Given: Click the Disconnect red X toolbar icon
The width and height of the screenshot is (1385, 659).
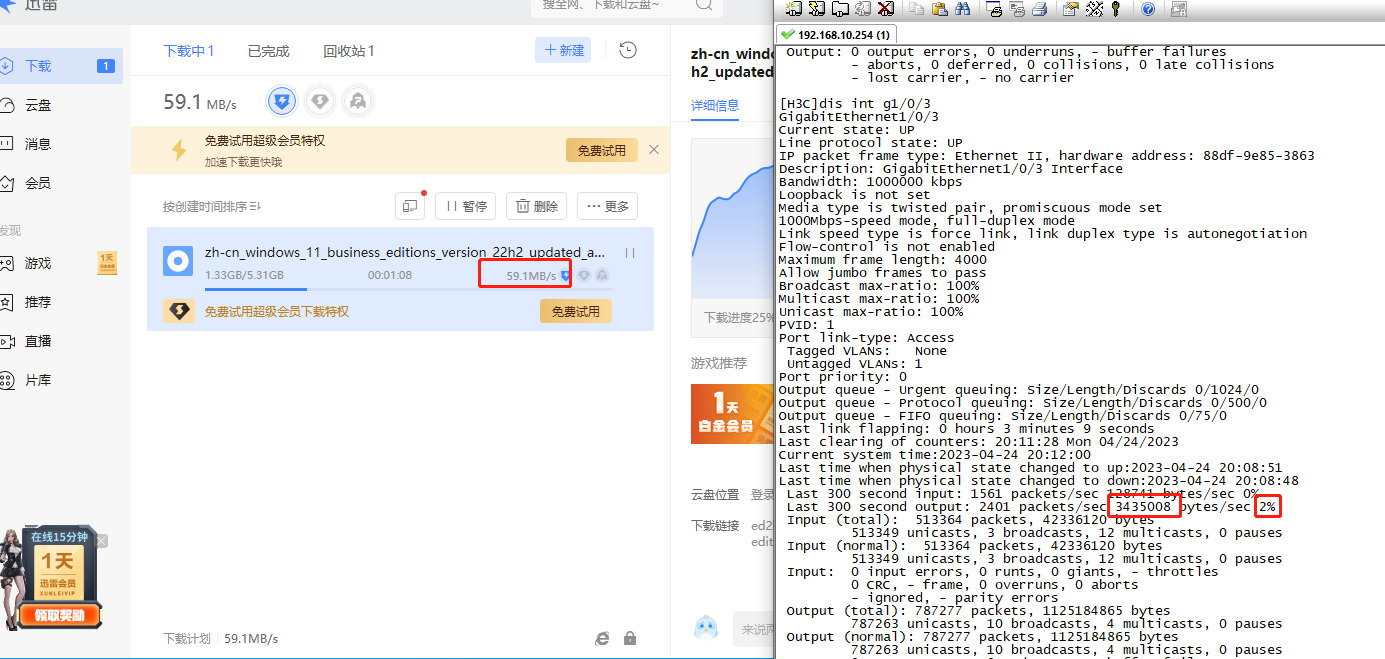Looking at the screenshot, I should (x=885, y=9).
